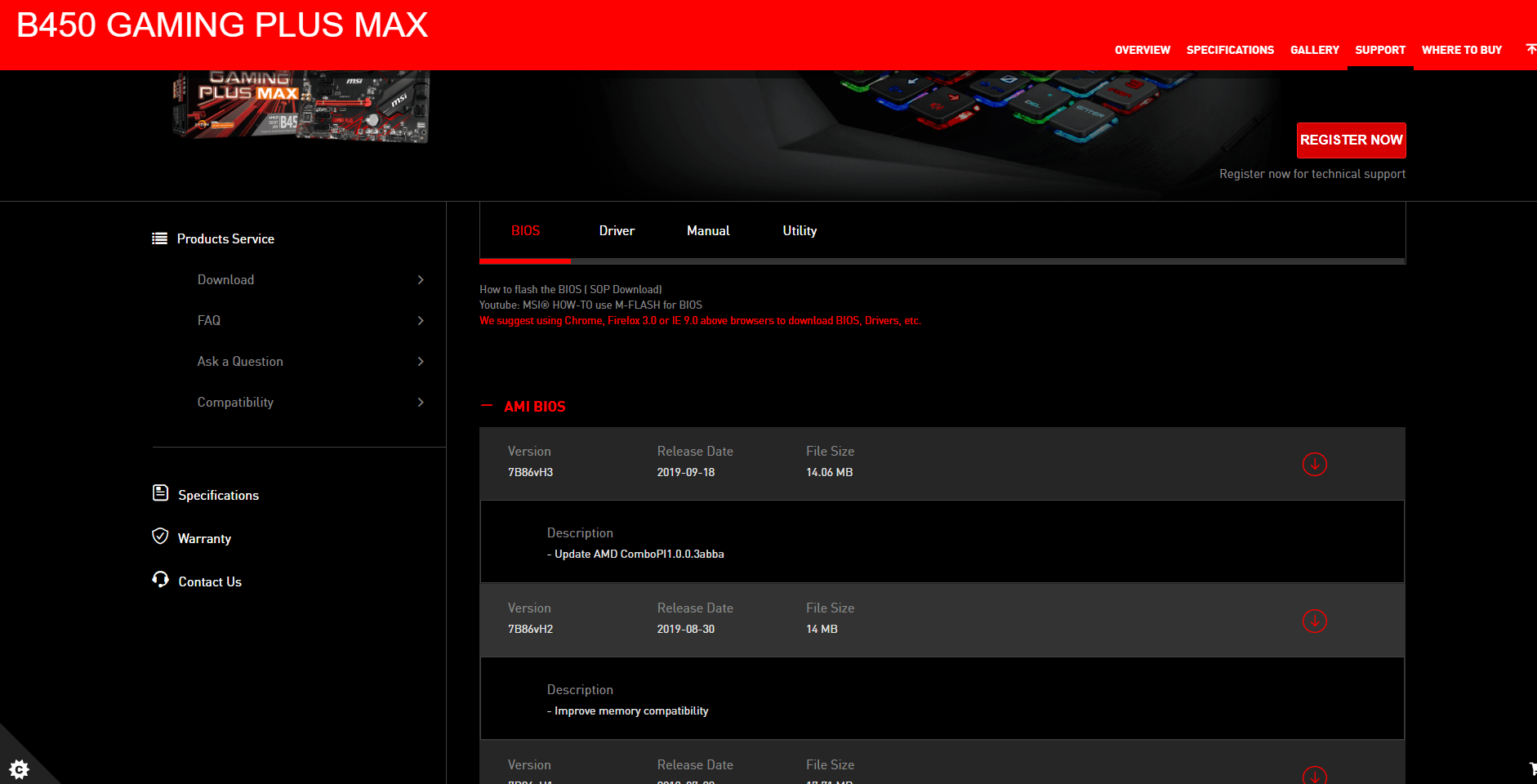The image size is (1537, 784).
Task: Click file size 14 MB
Action: [x=822, y=629]
